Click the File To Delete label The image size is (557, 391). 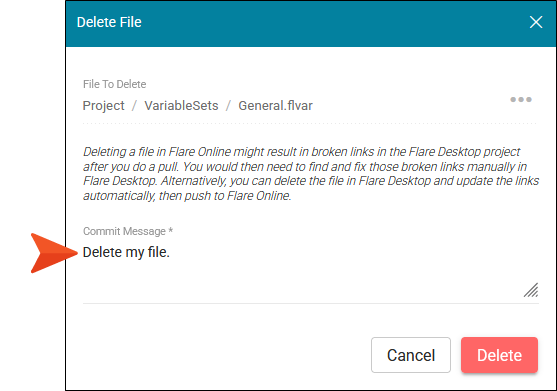(x=114, y=84)
